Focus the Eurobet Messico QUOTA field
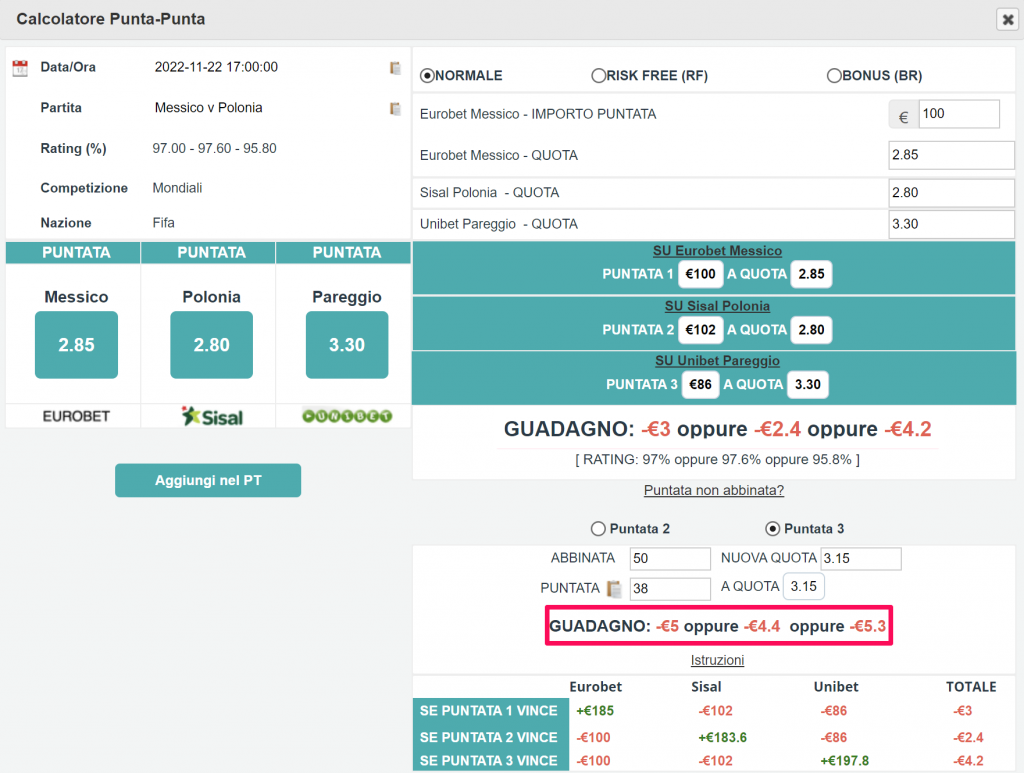 pyautogui.click(x=952, y=155)
